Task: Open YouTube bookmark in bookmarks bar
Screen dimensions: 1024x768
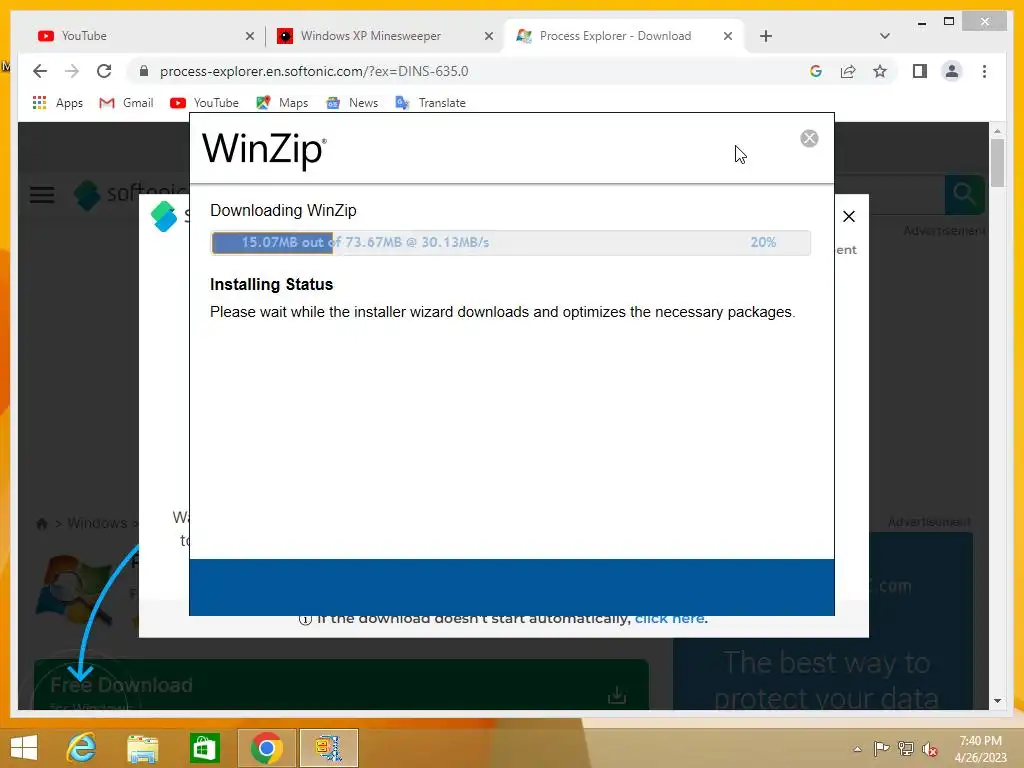Action: [x=204, y=103]
